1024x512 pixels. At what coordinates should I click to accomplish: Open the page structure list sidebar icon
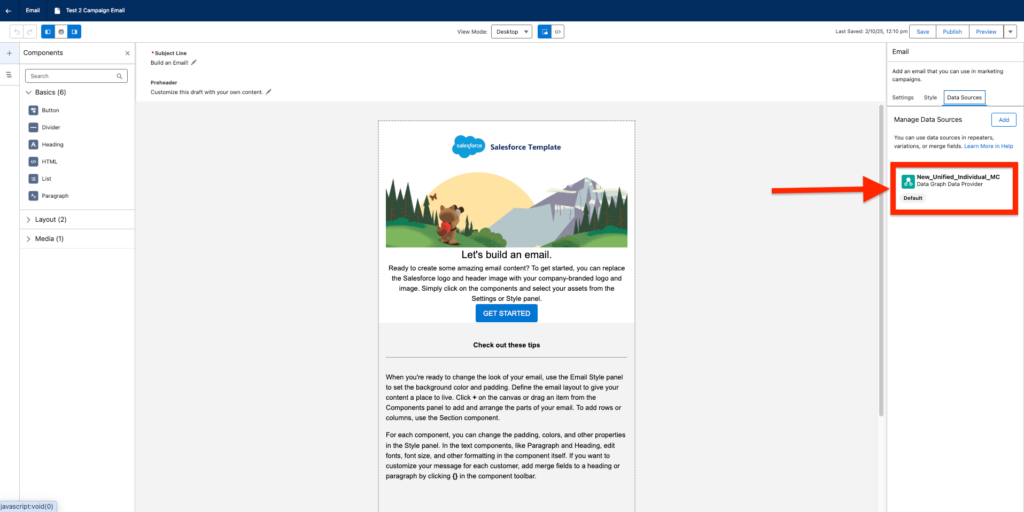9,75
